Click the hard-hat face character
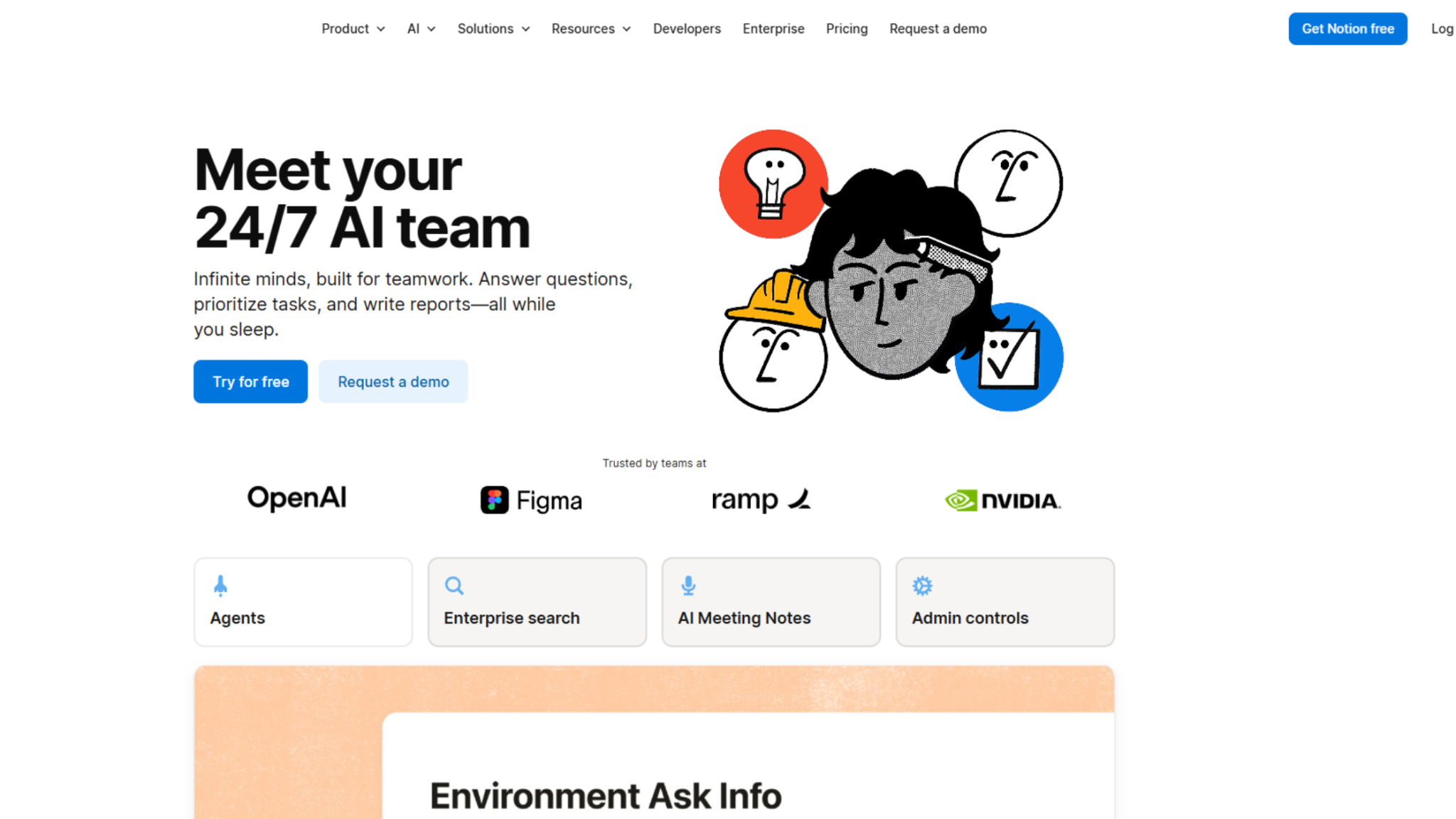Screen dimensions: 1456x819 pyautogui.click(x=773, y=343)
